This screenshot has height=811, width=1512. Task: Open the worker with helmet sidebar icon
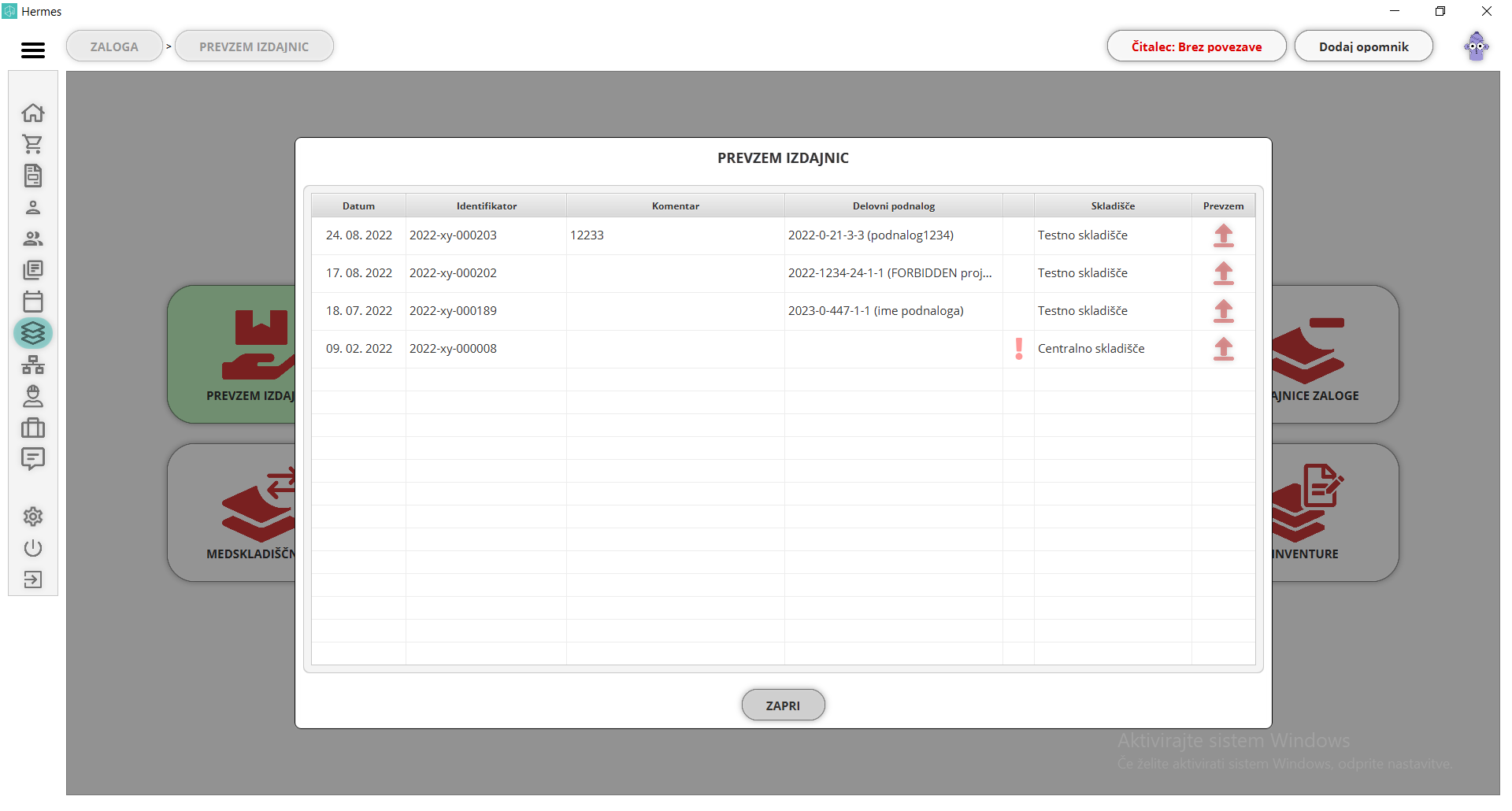point(33,396)
